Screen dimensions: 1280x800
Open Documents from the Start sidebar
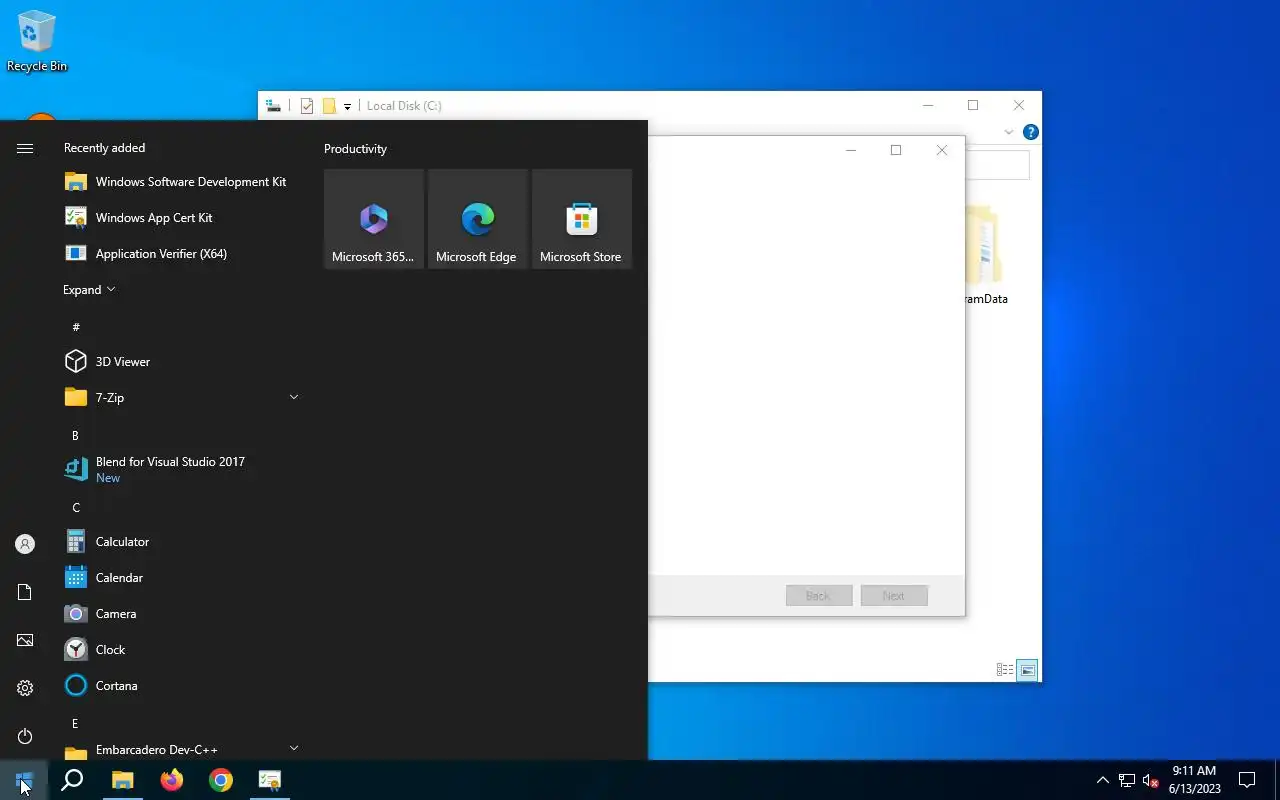point(25,592)
